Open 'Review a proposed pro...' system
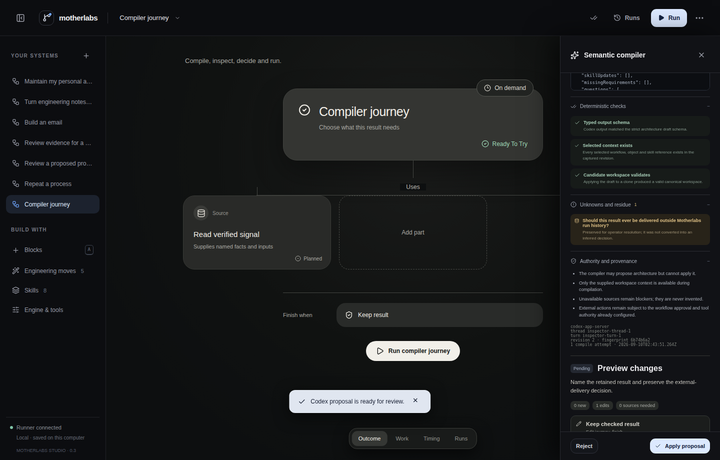The image size is (720, 460). click(52, 163)
